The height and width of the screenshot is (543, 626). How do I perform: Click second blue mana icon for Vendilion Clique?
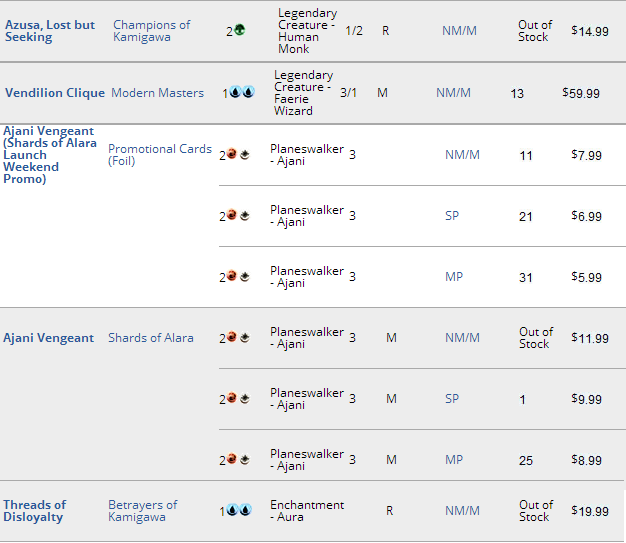click(248, 92)
